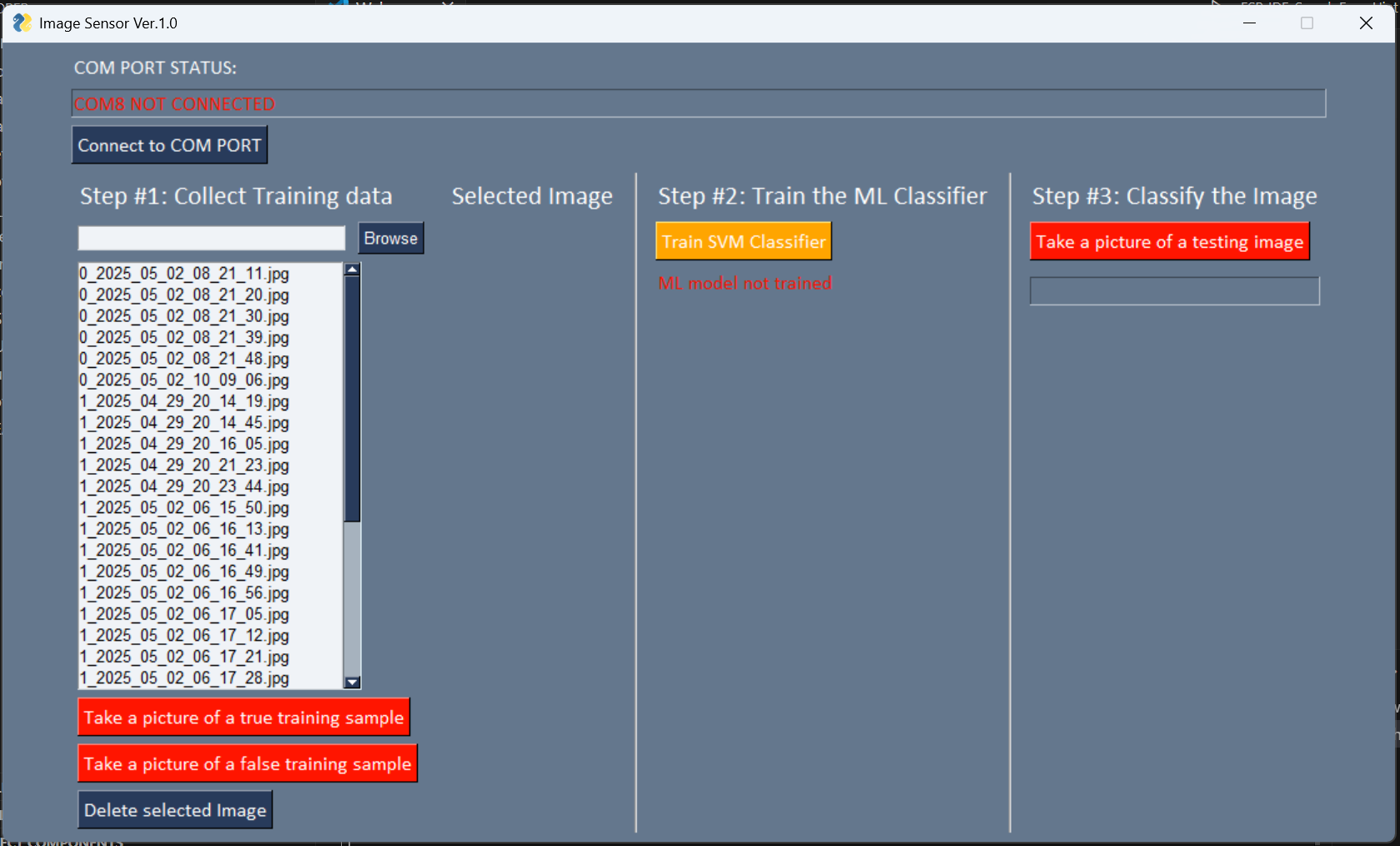The width and height of the screenshot is (1400, 846).
Task: Select file 1_2025_05_02_06_15_50.jpg in the list
Action: (x=183, y=507)
